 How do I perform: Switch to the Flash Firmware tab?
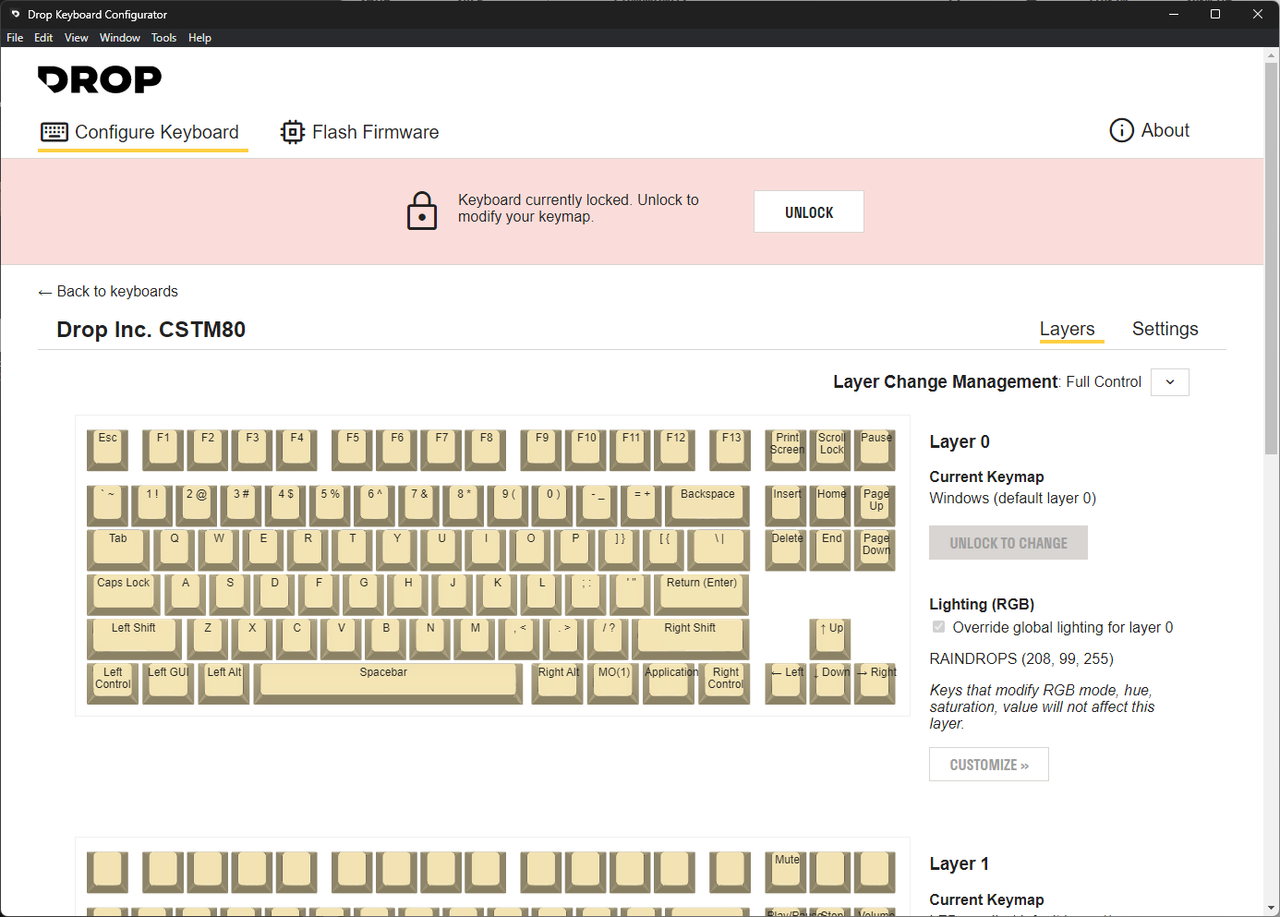click(x=360, y=132)
